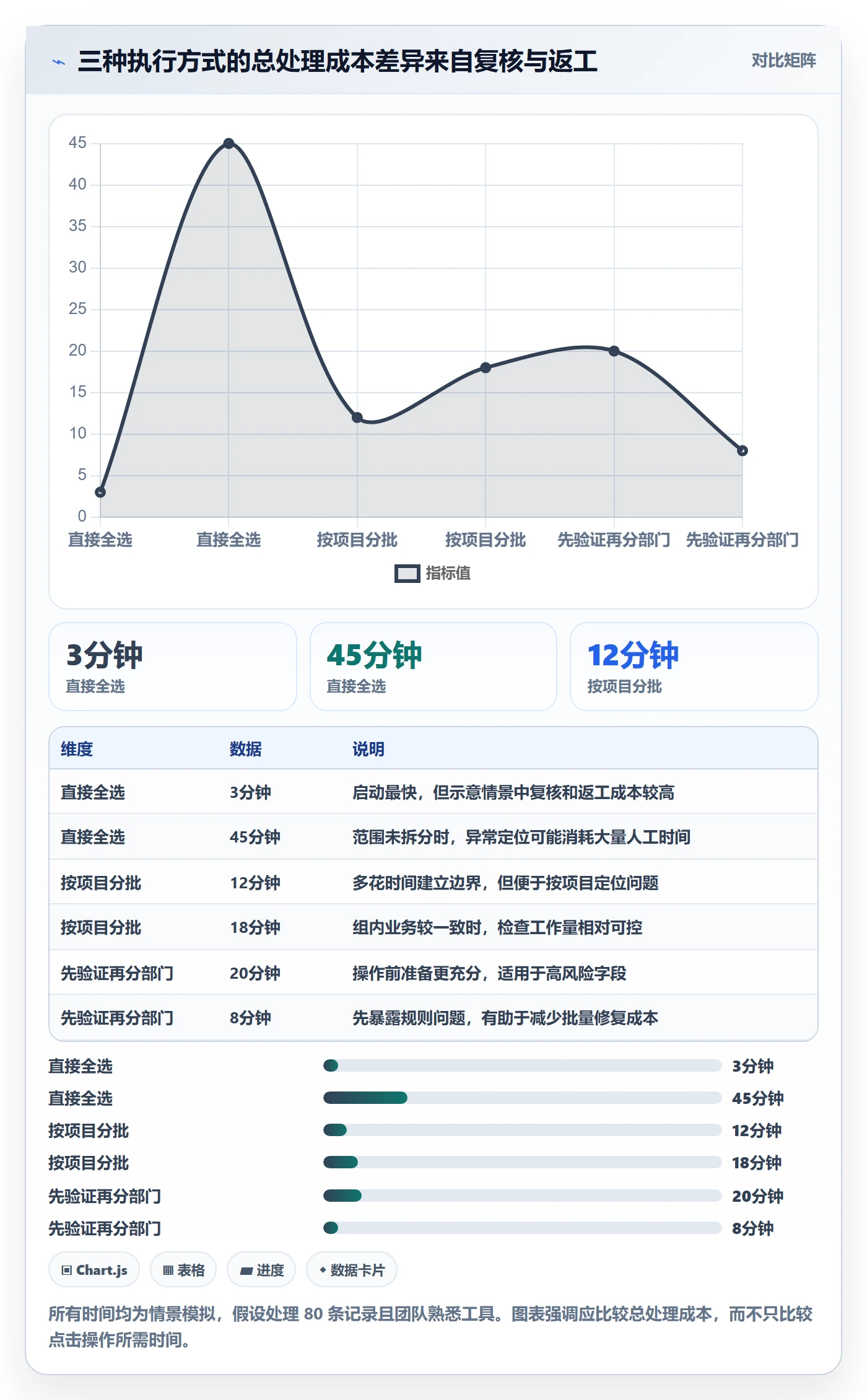Click table row 先暴露规则问题 description
Viewport: 867px width, 1400px height.
coord(505,1018)
